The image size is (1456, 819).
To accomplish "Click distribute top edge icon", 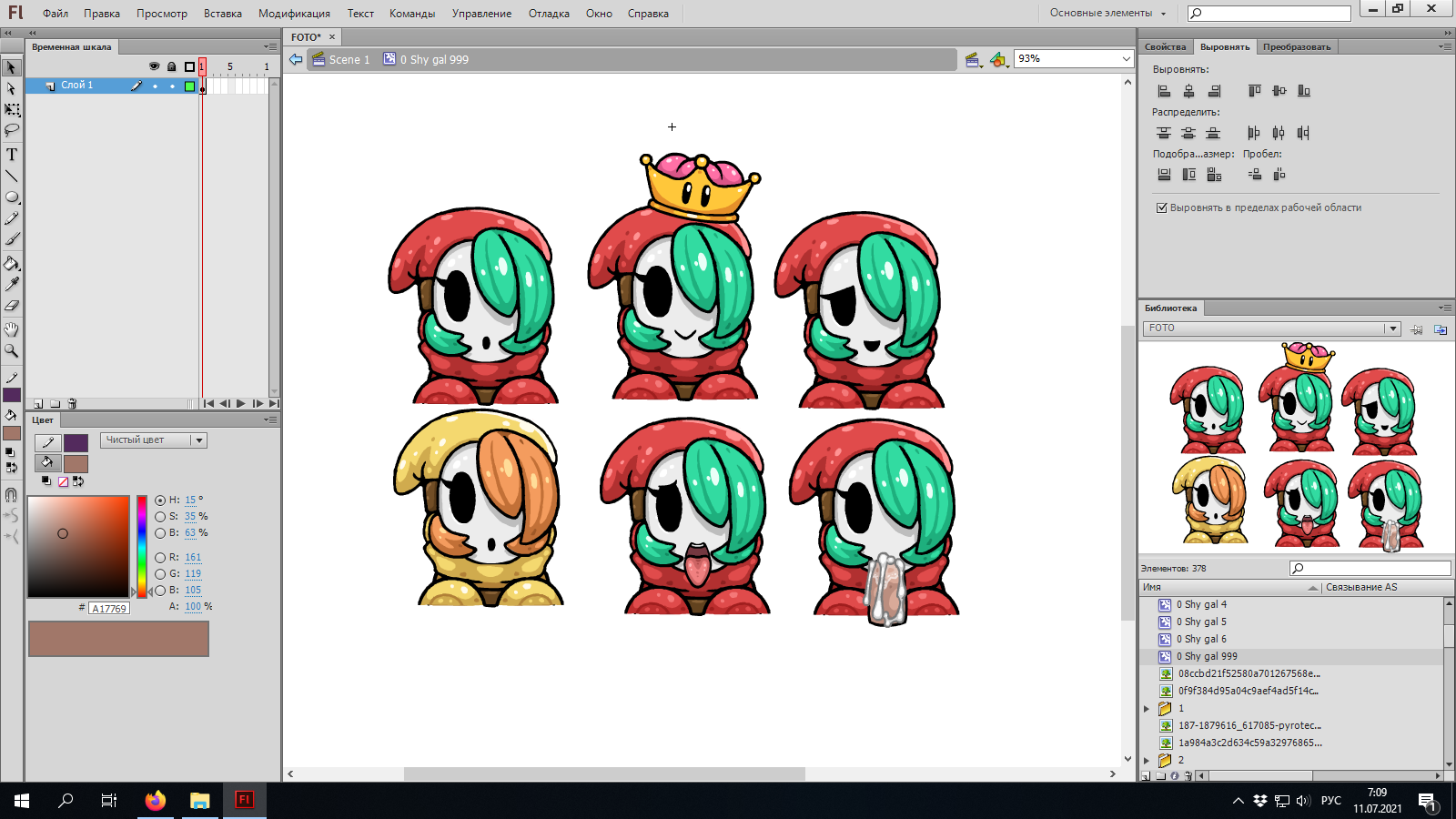I will click(x=1164, y=133).
